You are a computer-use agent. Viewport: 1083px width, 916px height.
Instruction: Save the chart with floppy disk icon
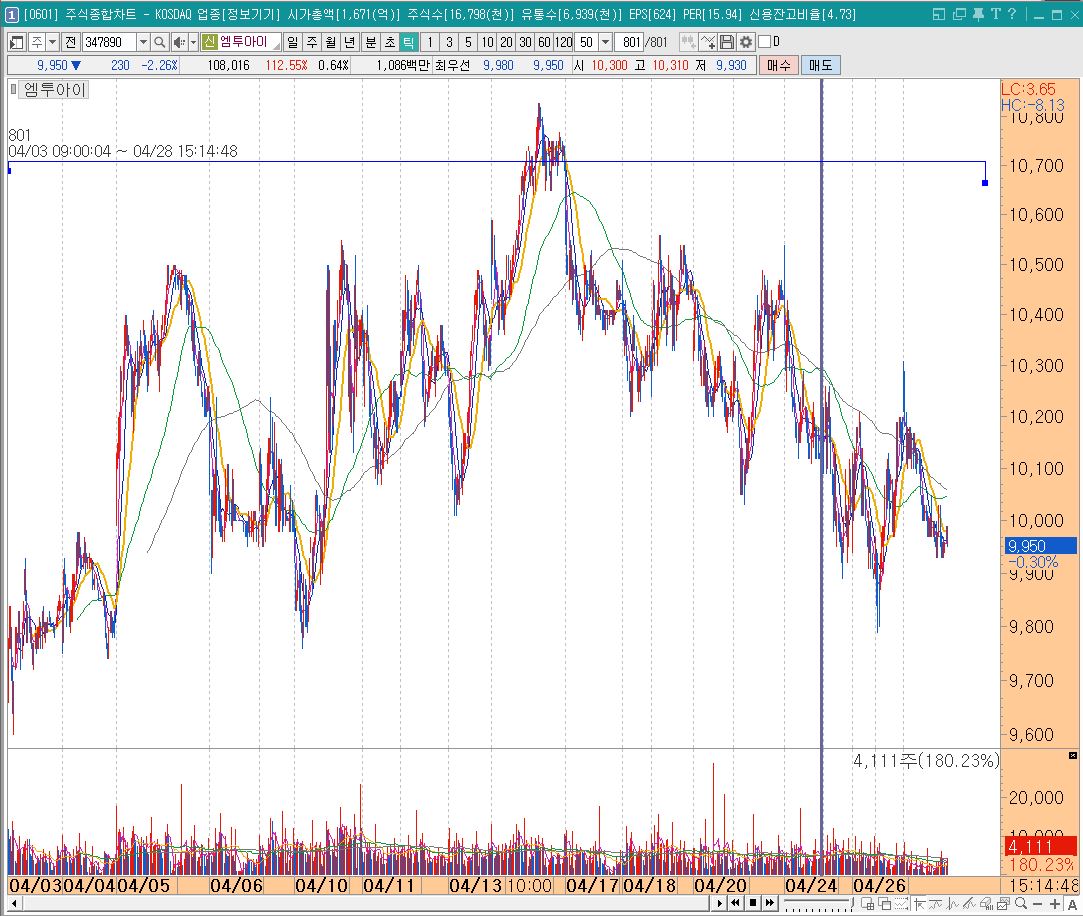pyautogui.click(x=727, y=42)
